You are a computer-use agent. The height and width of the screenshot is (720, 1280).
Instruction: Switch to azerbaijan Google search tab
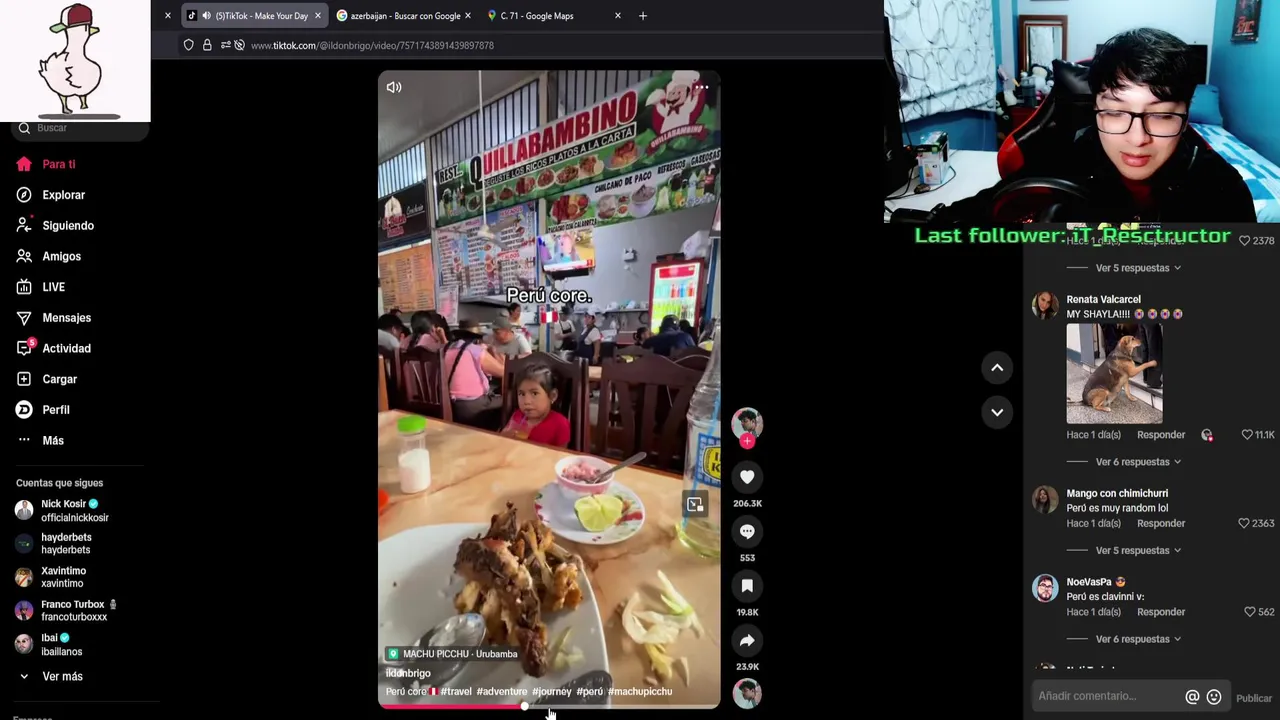click(404, 16)
